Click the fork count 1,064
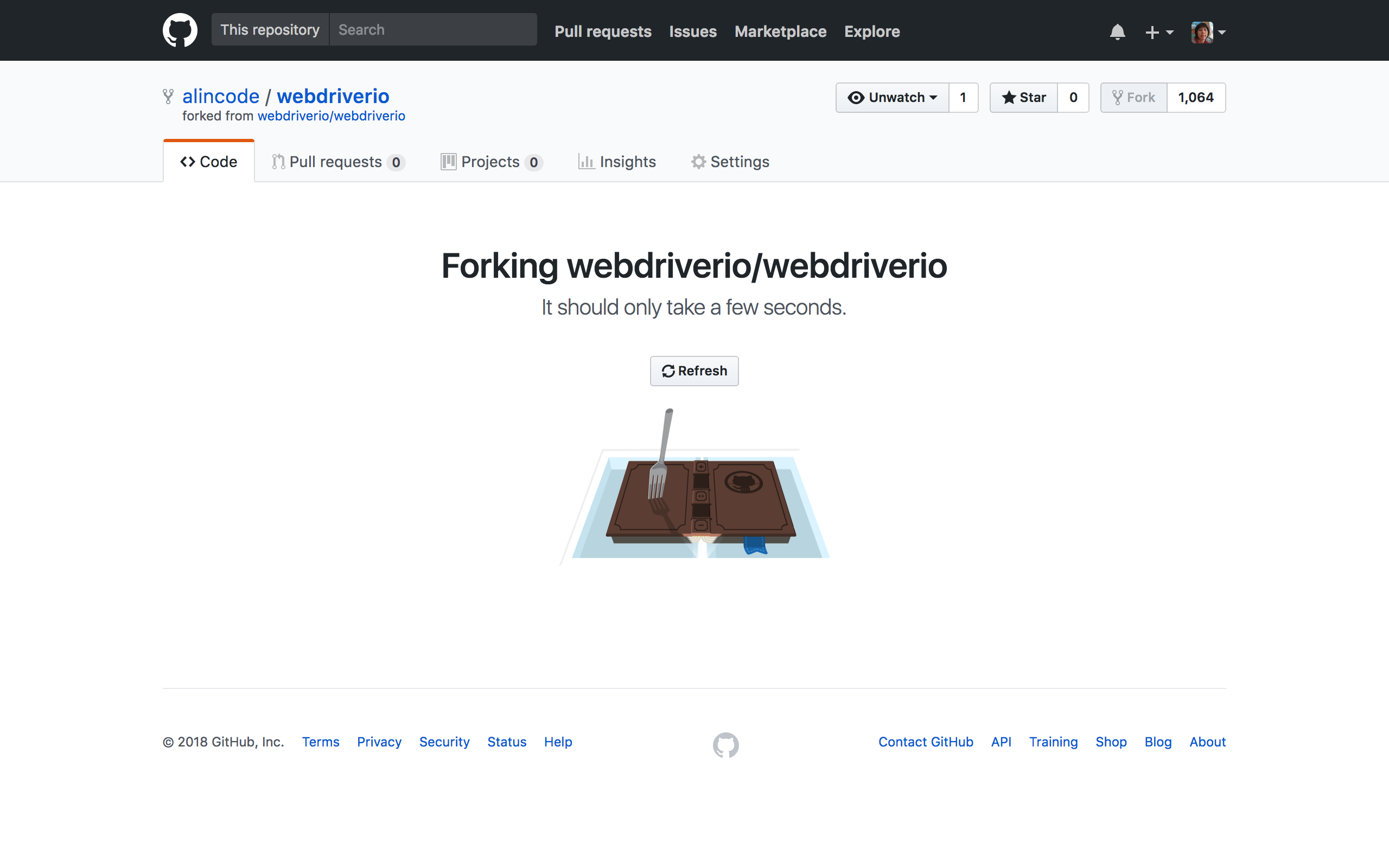This screenshot has height=868, width=1389. (x=1196, y=98)
